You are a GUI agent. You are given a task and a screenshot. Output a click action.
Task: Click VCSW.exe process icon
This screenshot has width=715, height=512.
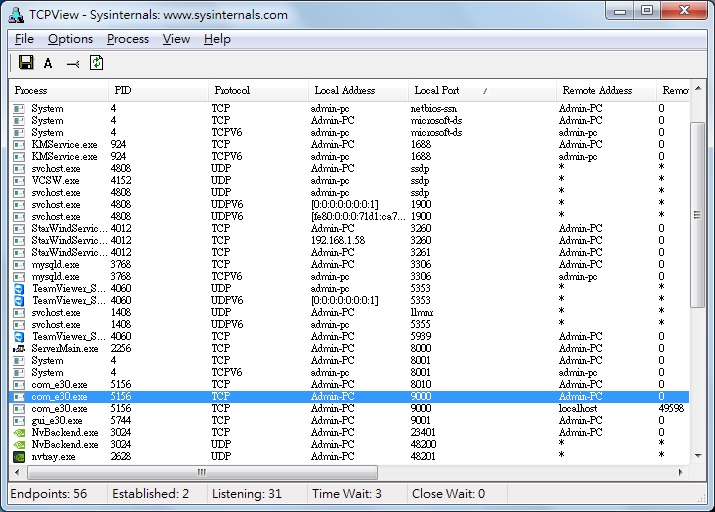(19, 181)
